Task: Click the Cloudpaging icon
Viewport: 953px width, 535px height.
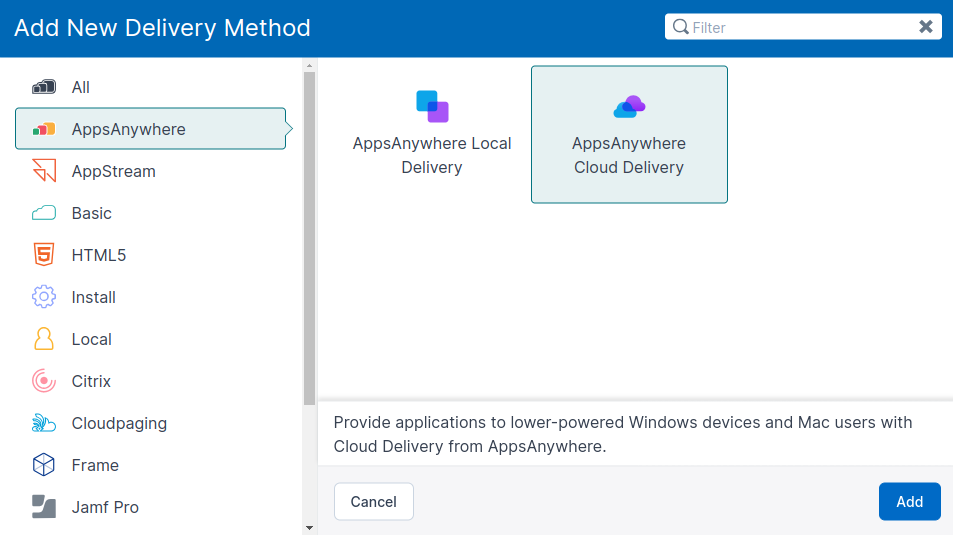Action: [43, 423]
